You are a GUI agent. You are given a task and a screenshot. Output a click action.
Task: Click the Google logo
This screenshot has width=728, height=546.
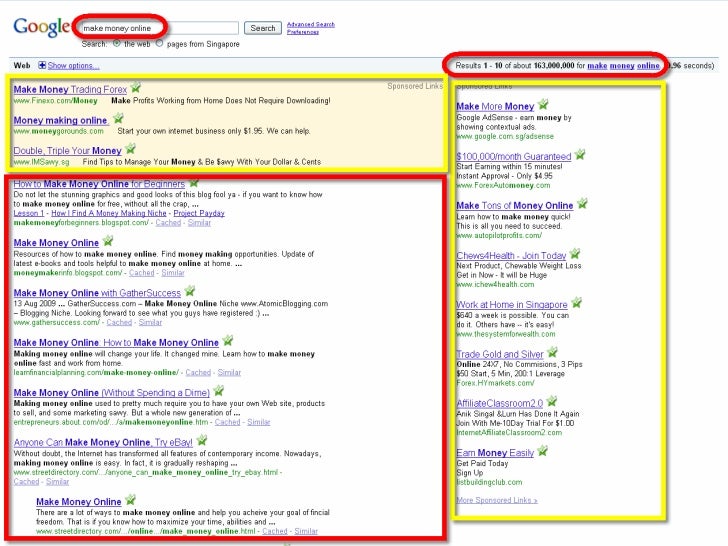point(42,27)
